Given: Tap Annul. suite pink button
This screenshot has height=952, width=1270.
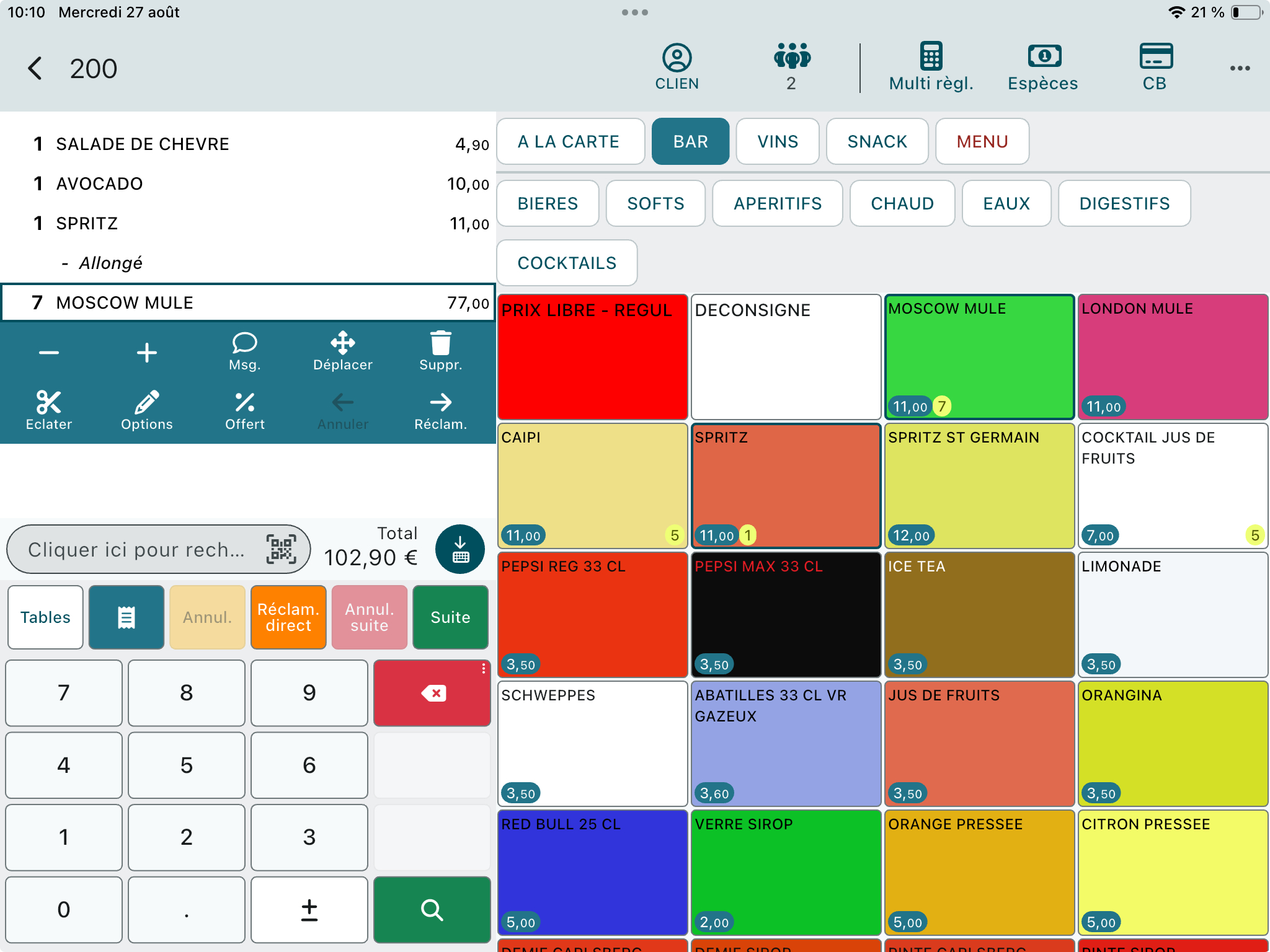Looking at the screenshot, I should (370, 617).
